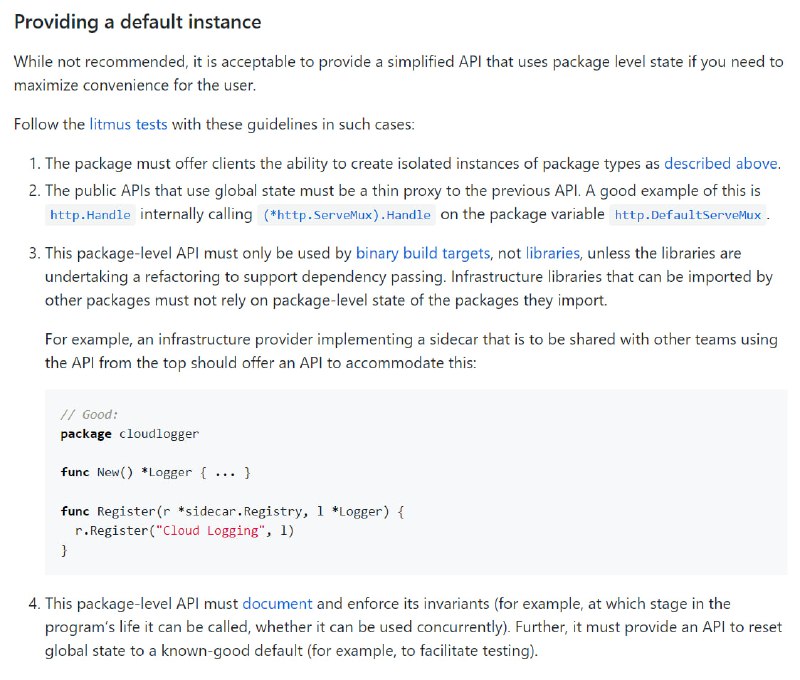Click the 'libraries' hyperlink
The width and height of the screenshot is (800, 680).
(553, 254)
